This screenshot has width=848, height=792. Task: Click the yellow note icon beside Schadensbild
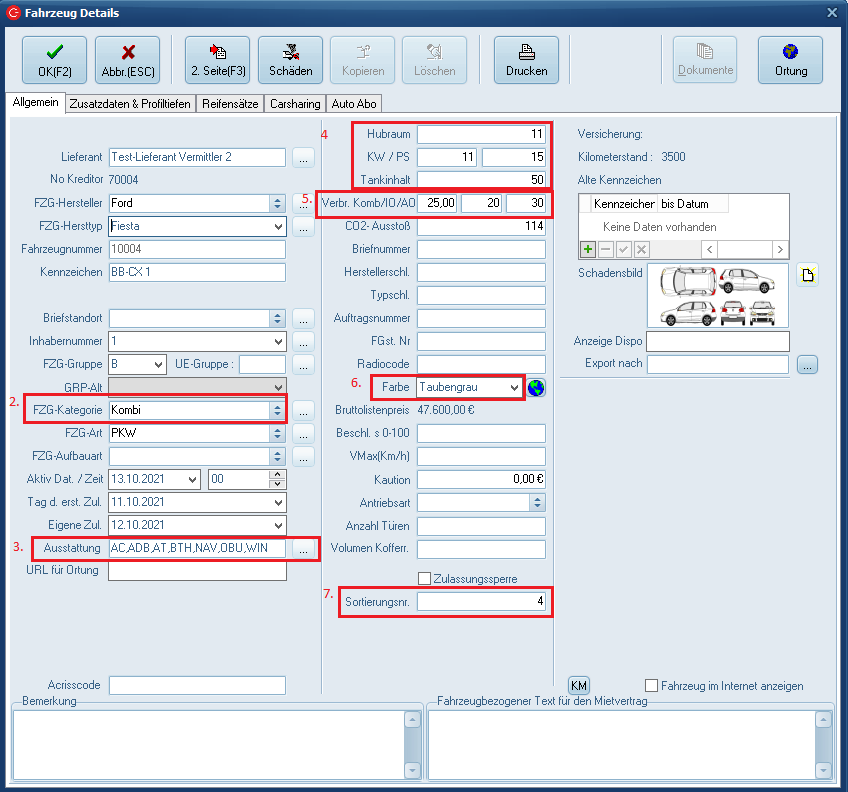point(807,276)
